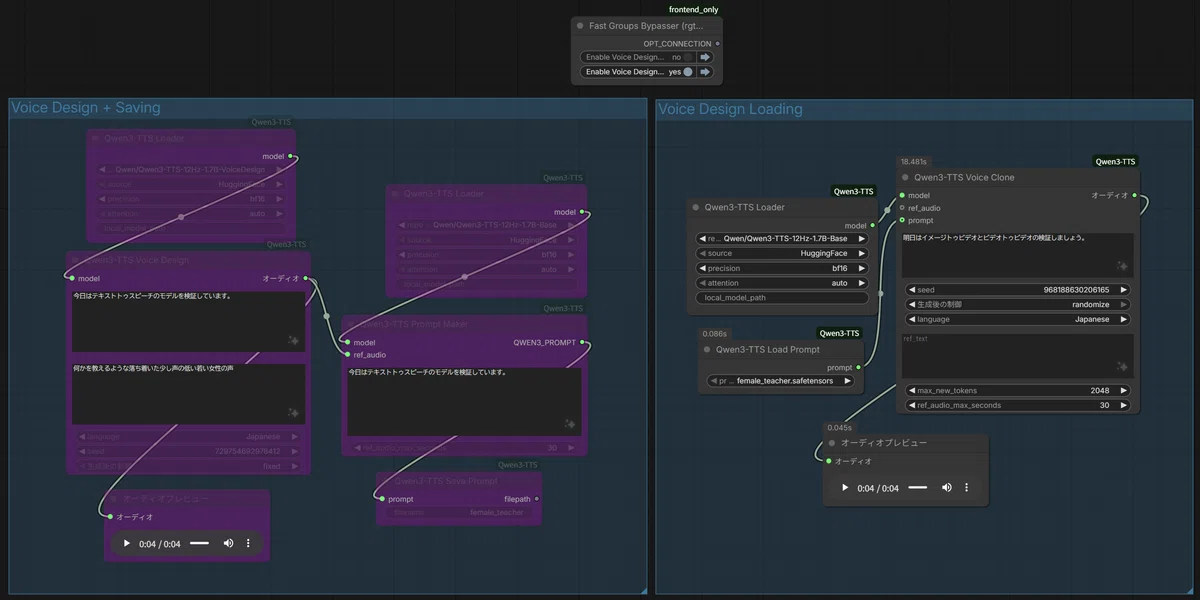
Task: Open the 生成後の制御 randomize dropdown
Action: [x=1017, y=305]
